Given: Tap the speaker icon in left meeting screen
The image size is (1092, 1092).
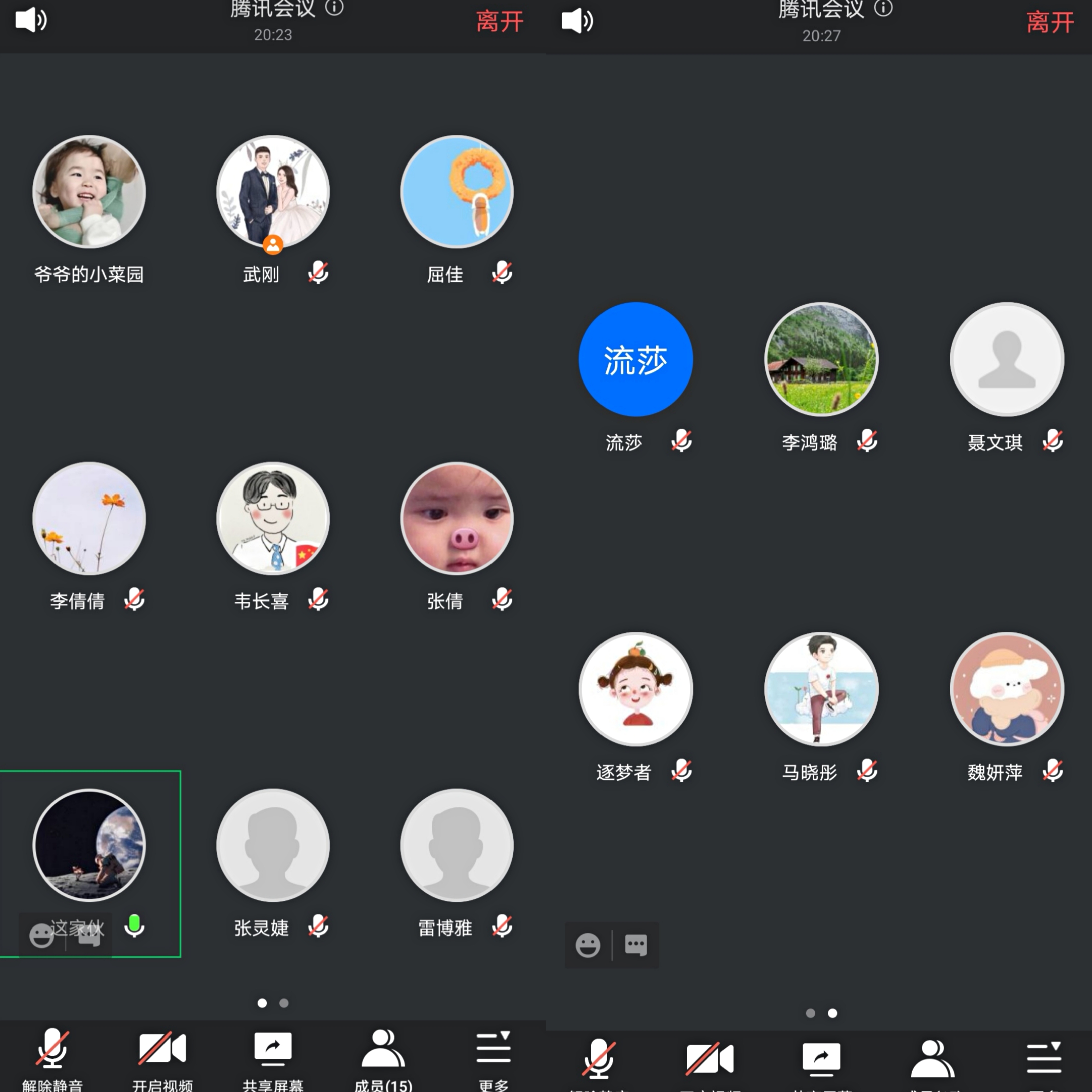Looking at the screenshot, I should pyautogui.click(x=31, y=20).
